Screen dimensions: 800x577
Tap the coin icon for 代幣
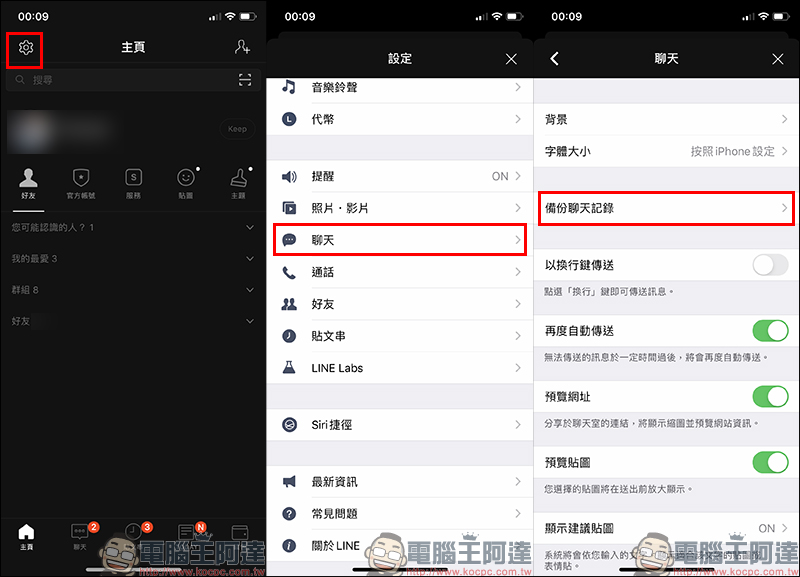[289, 119]
